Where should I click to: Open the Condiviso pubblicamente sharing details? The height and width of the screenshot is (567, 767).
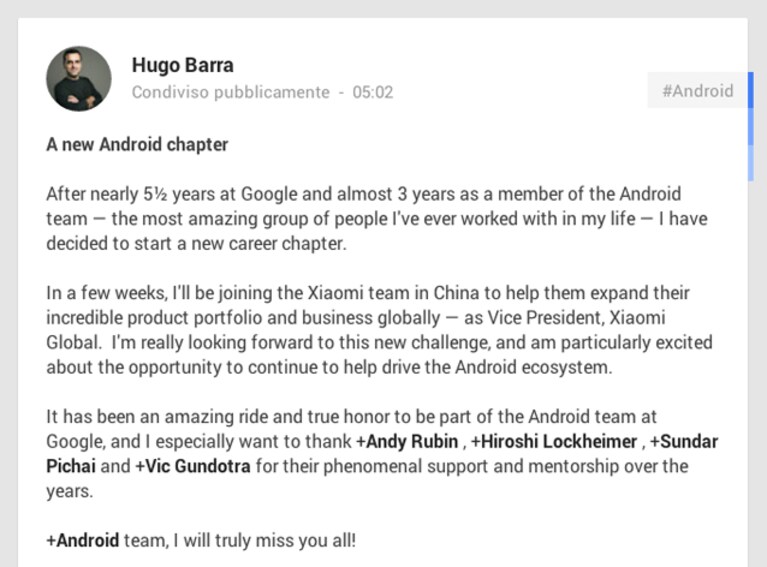pos(230,92)
